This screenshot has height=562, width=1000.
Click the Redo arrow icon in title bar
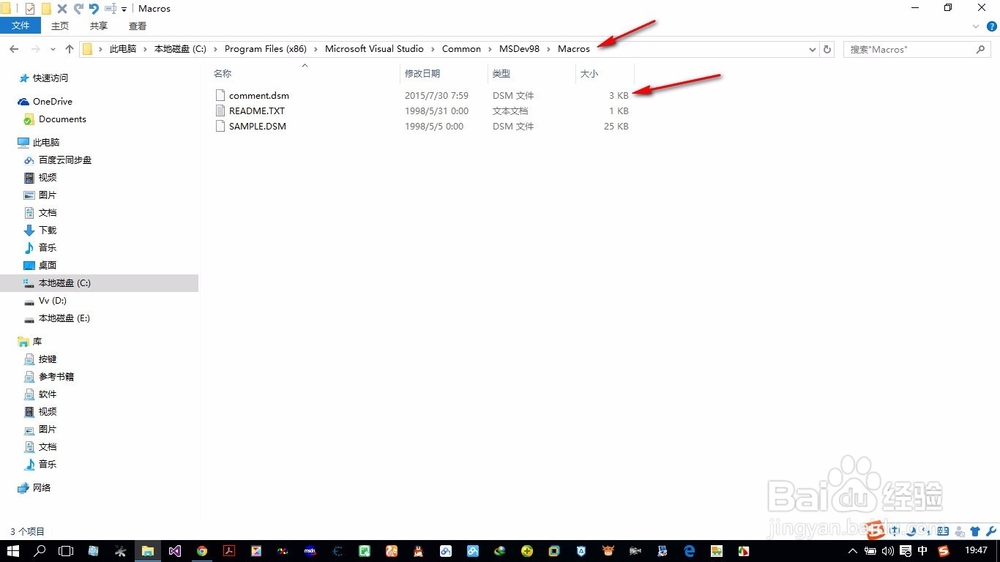[78, 8]
